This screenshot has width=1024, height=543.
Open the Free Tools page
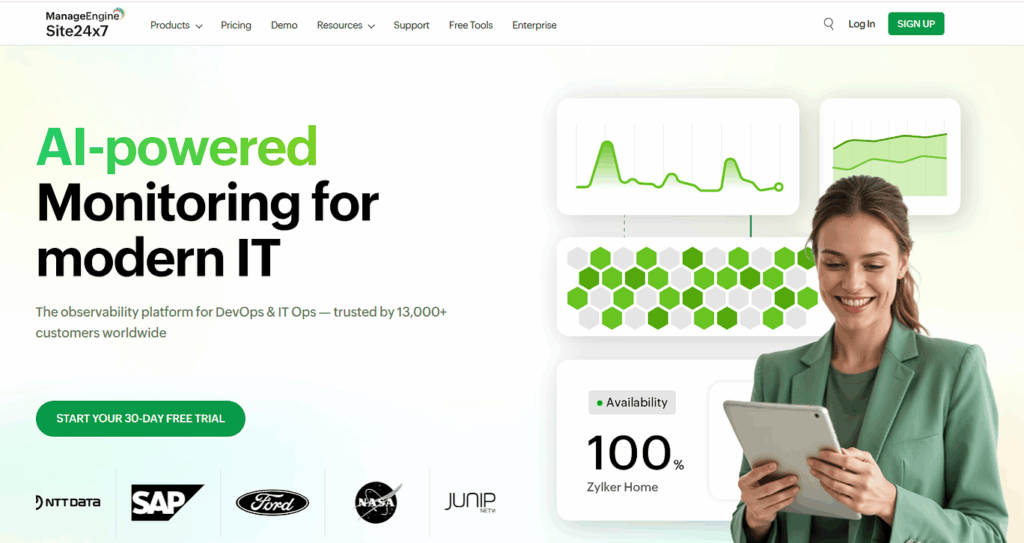(470, 25)
